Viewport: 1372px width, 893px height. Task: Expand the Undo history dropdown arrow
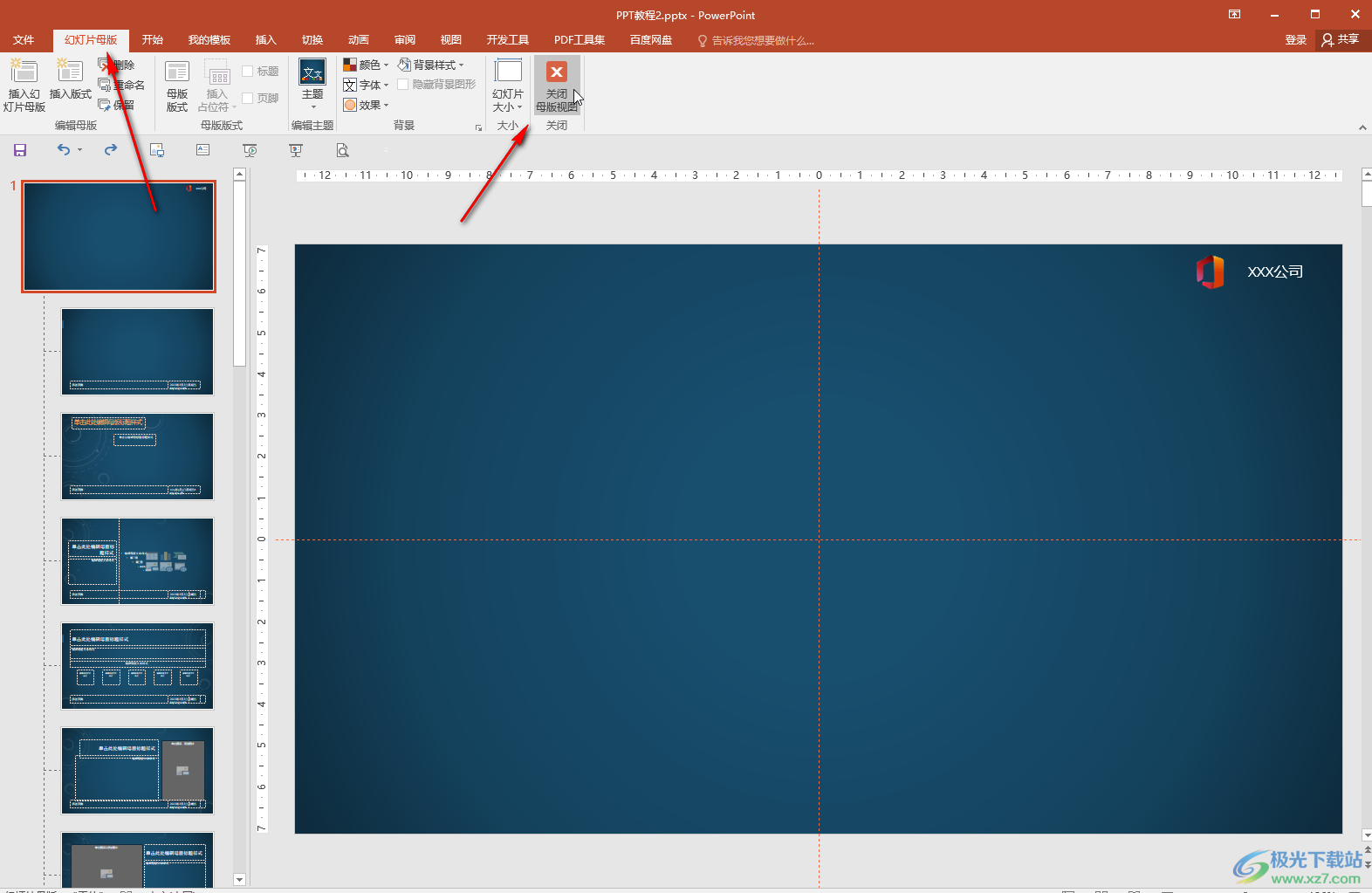click(79, 150)
